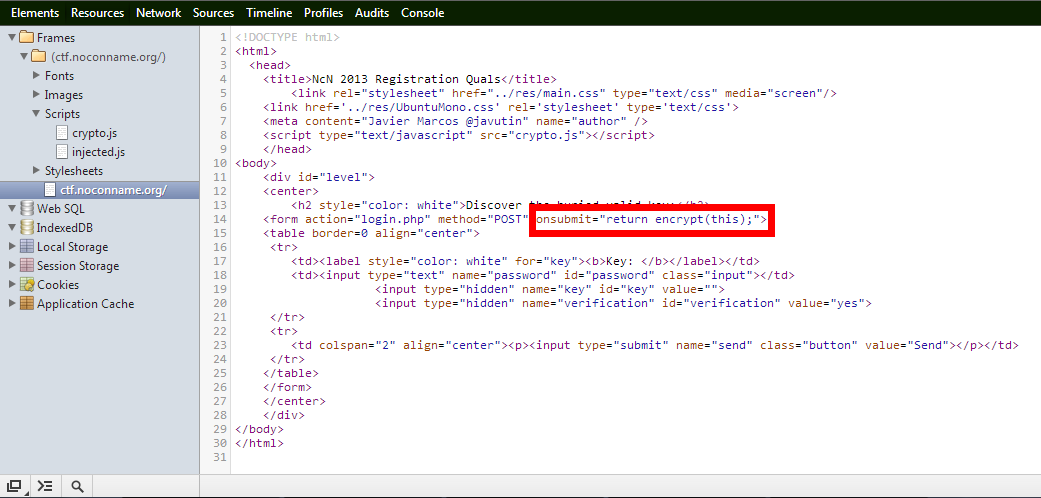The width and height of the screenshot is (1041, 498).
Task: Collapse the IndexedDB node
Action: tap(11, 228)
